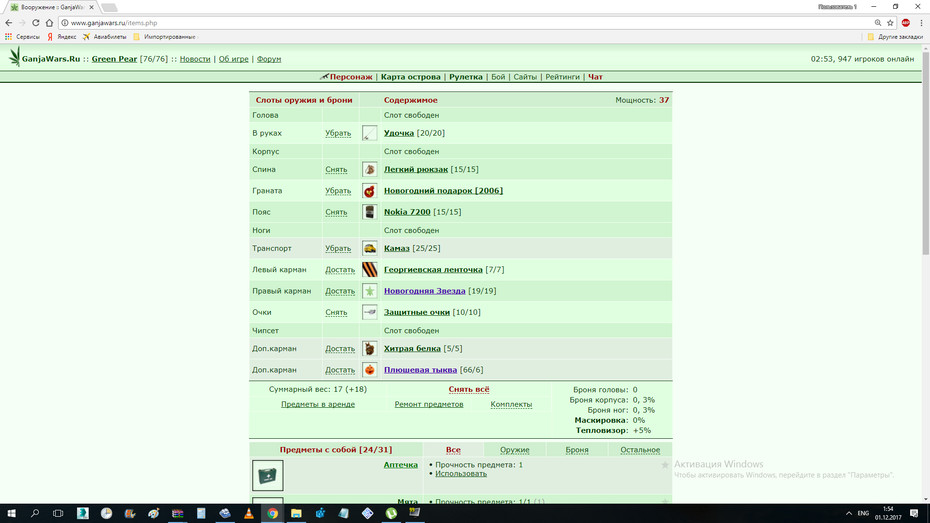Screen dimensions: 930x523
Task: Open VLC cone icon on taskbar
Action: [249, 514]
